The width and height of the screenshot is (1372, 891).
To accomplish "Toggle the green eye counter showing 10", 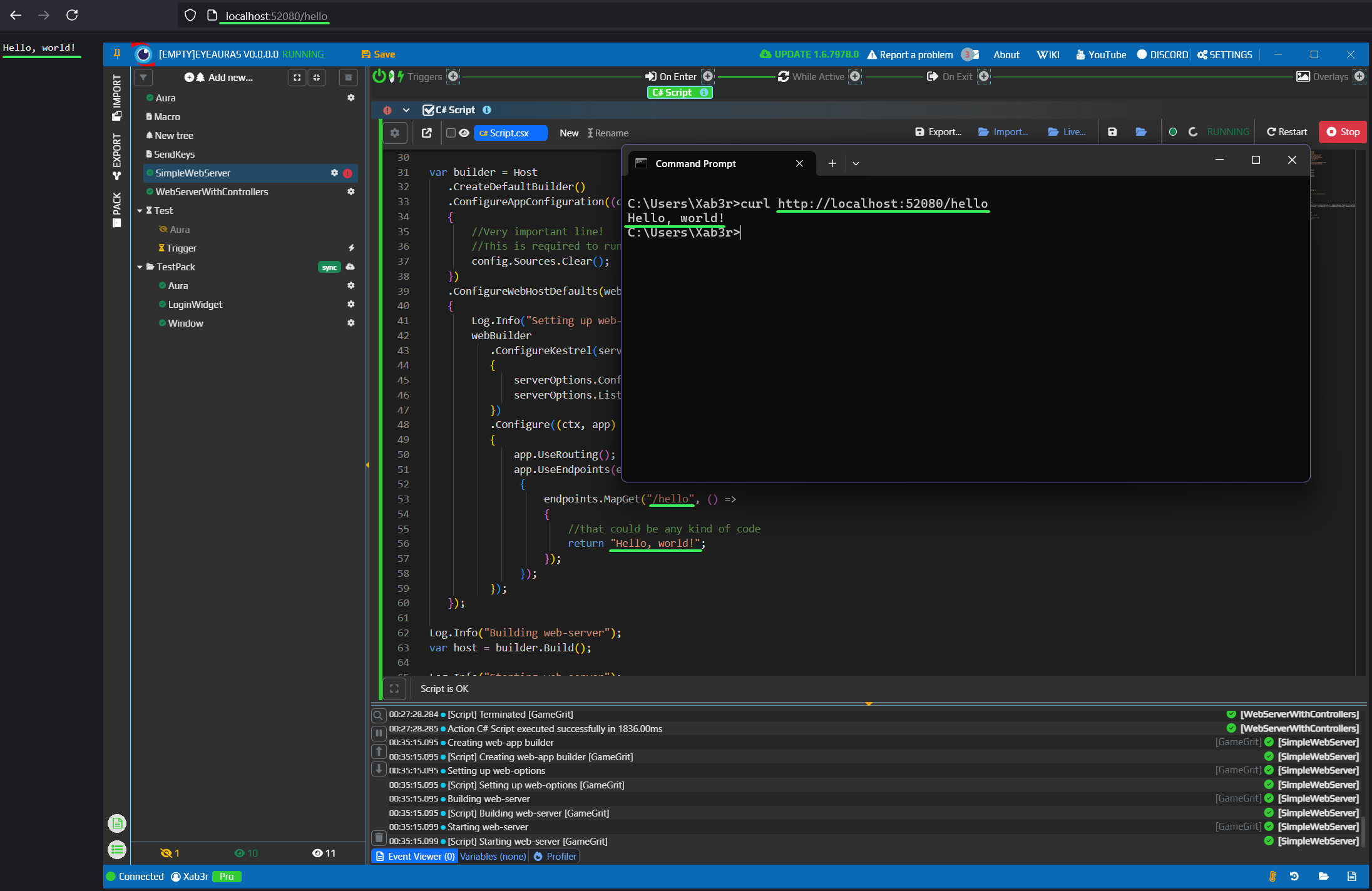I will 246,853.
